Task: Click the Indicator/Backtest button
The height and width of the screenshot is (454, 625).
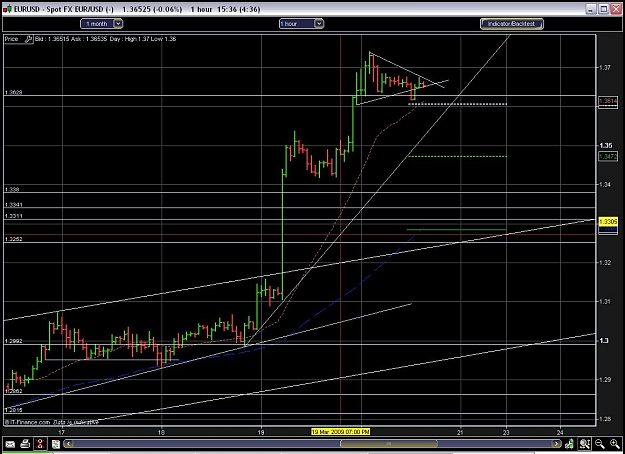Action: (512, 24)
